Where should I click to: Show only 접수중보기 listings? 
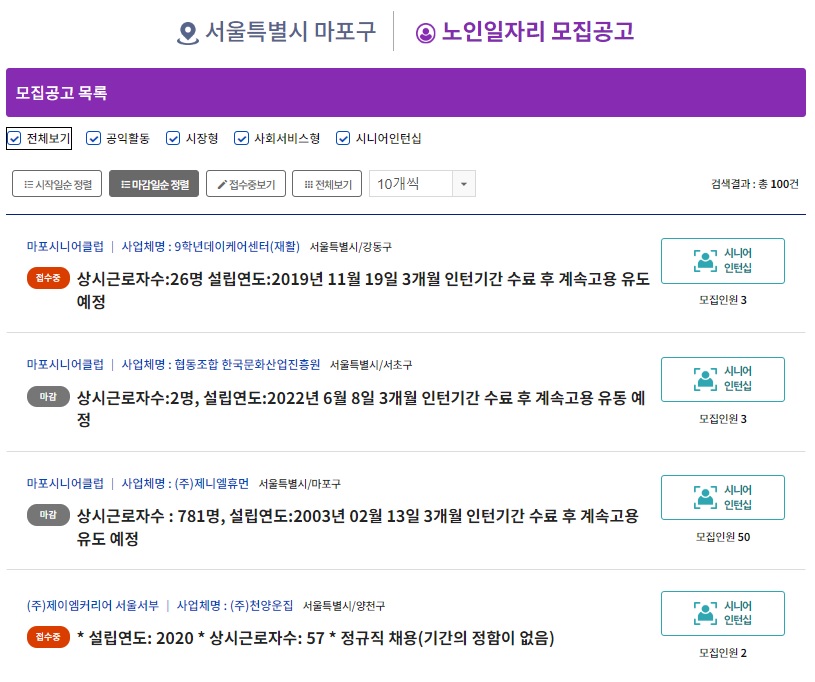pyautogui.click(x=246, y=184)
